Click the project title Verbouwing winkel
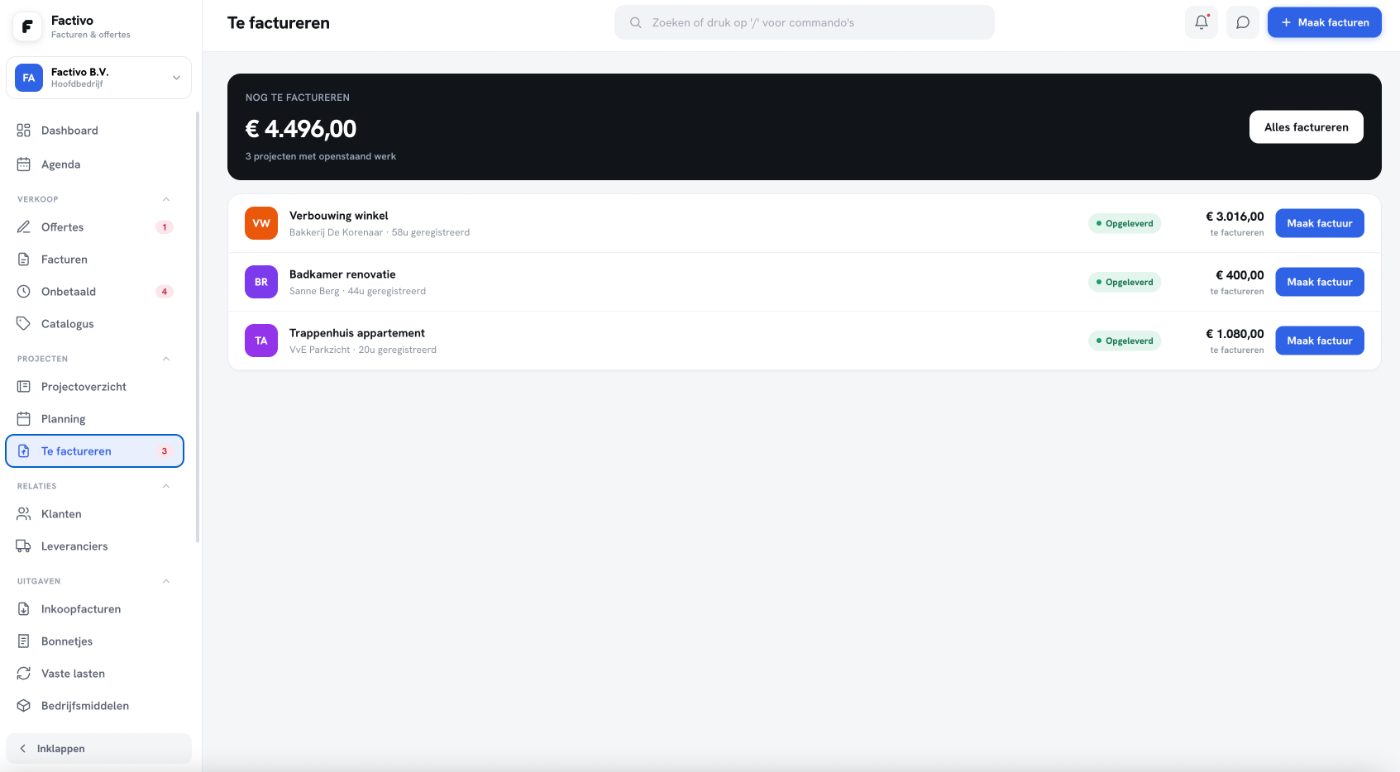Image resolution: width=1400 pixels, height=772 pixels. point(339,216)
